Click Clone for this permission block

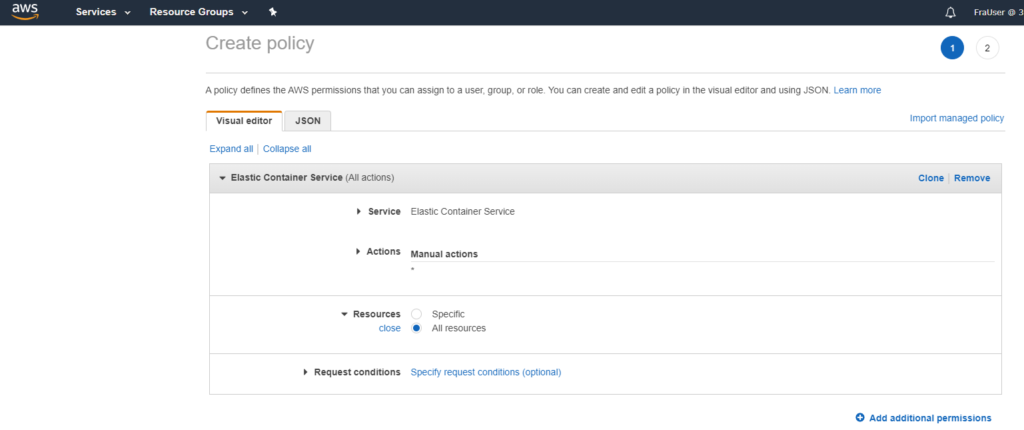(930, 178)
